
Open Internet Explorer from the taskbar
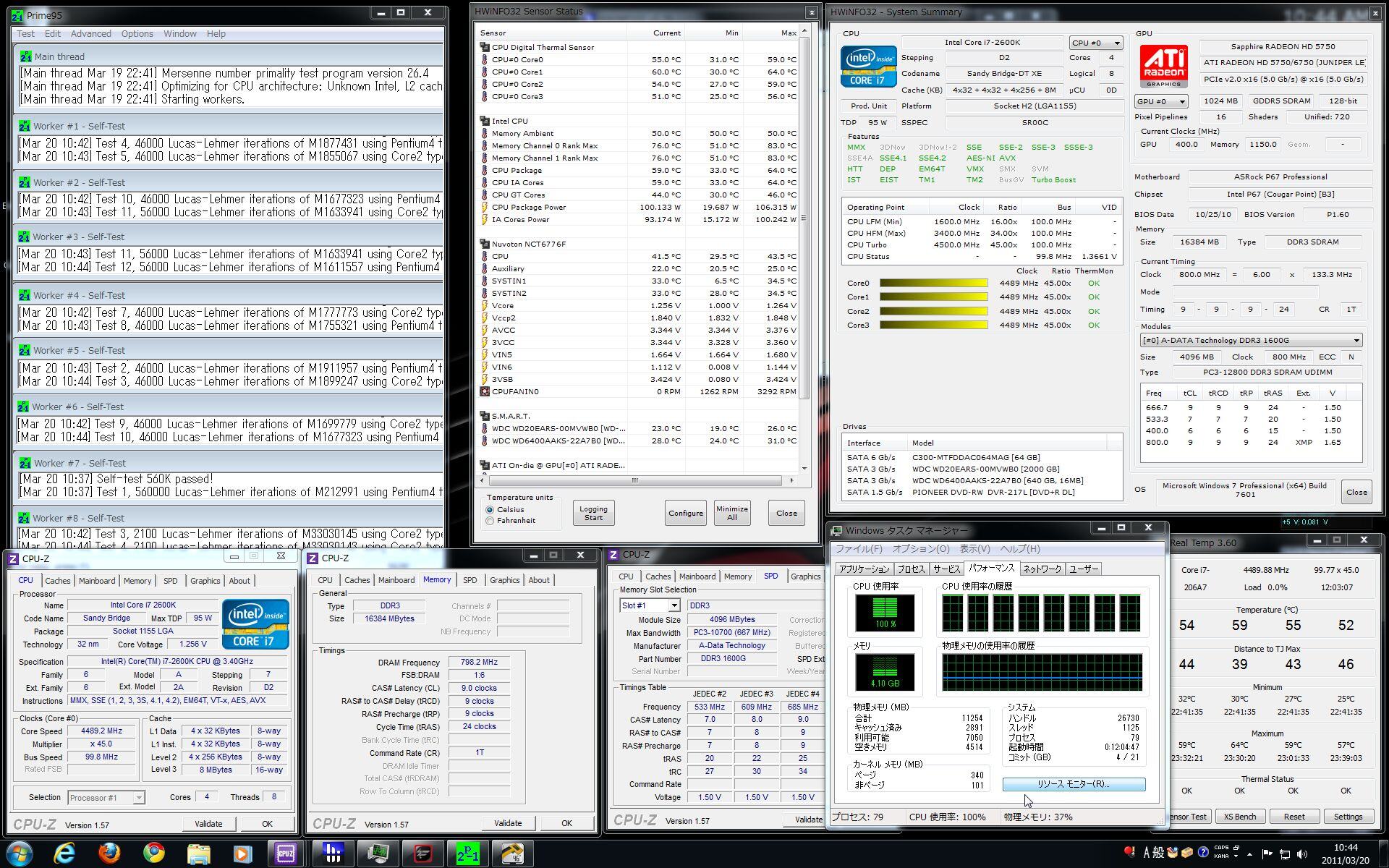pos(64,854)
